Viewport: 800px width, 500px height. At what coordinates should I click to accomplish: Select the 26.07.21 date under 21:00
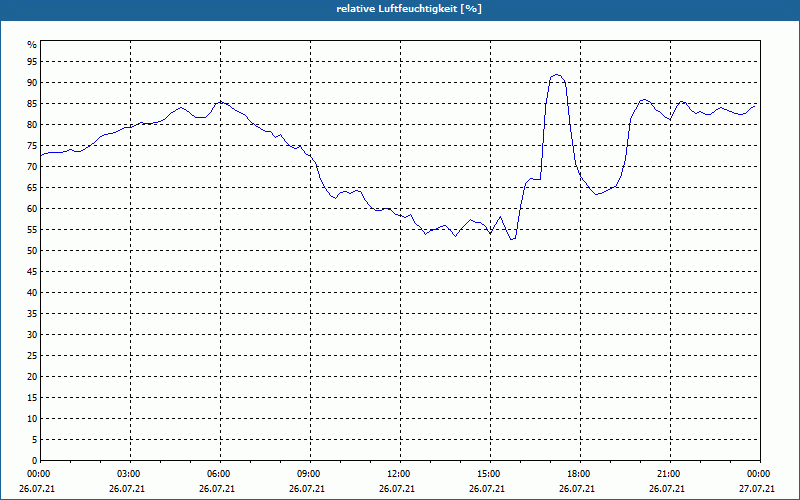667,489
